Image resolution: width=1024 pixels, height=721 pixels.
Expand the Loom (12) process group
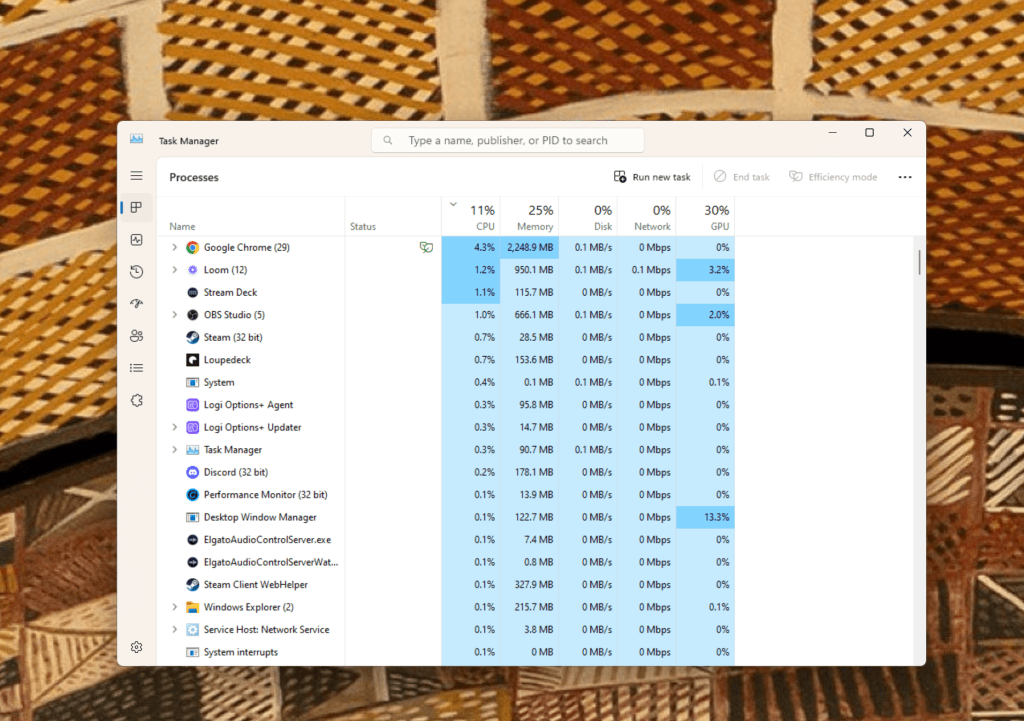coord(174,270)
